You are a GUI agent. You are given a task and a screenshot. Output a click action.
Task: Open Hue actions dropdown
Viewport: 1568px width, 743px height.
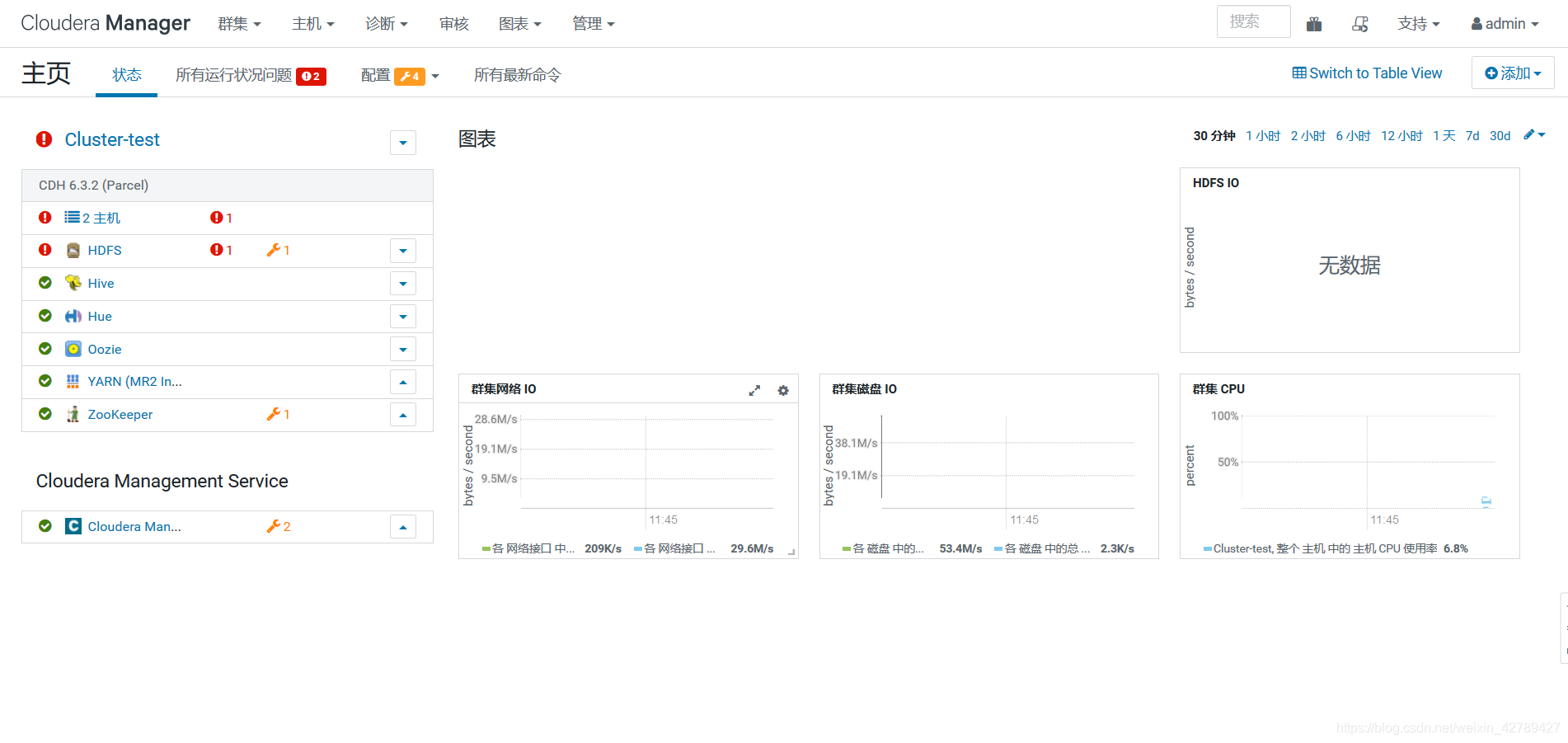click(x=403, y=317)
